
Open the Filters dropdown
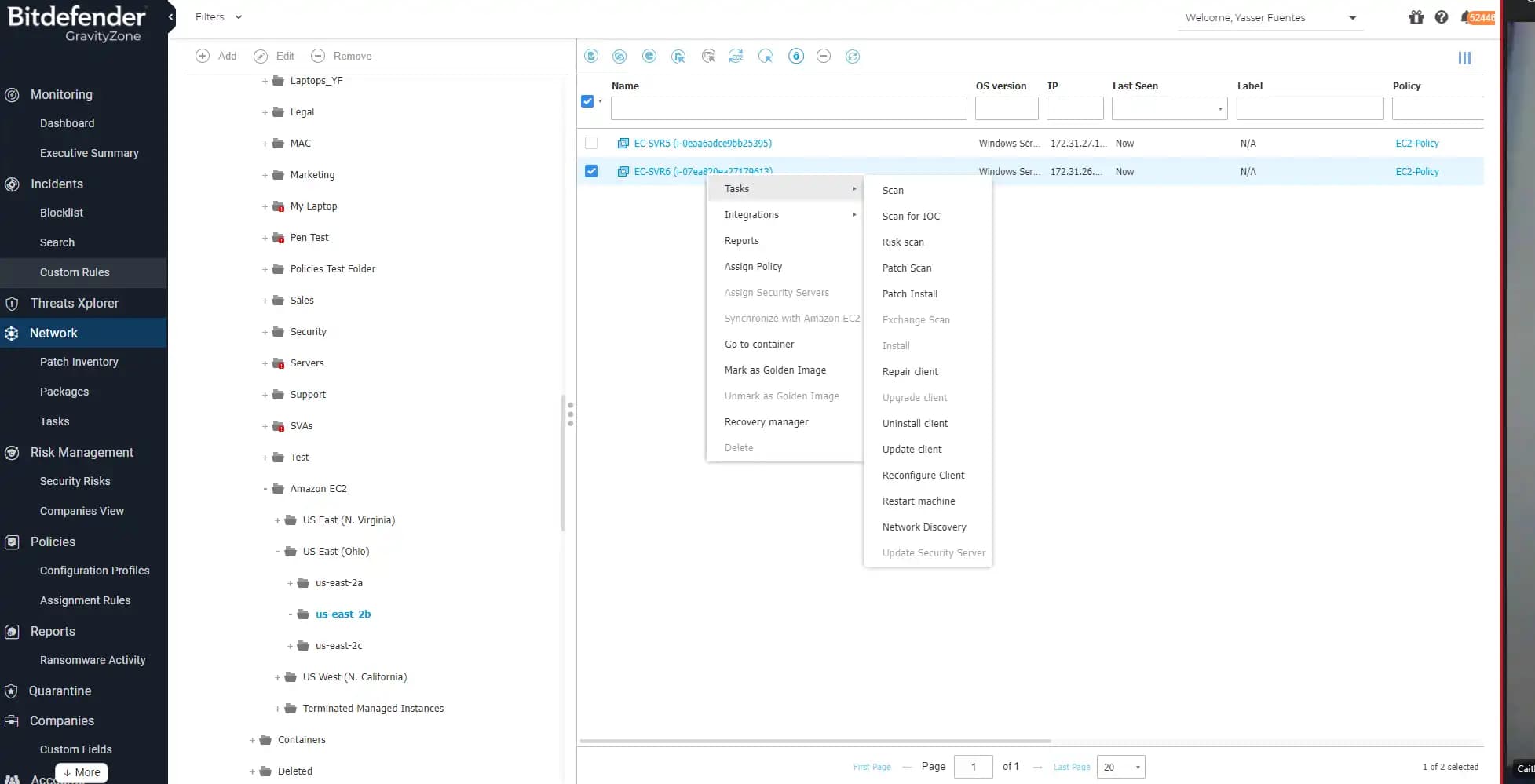(x=218, y=16)
